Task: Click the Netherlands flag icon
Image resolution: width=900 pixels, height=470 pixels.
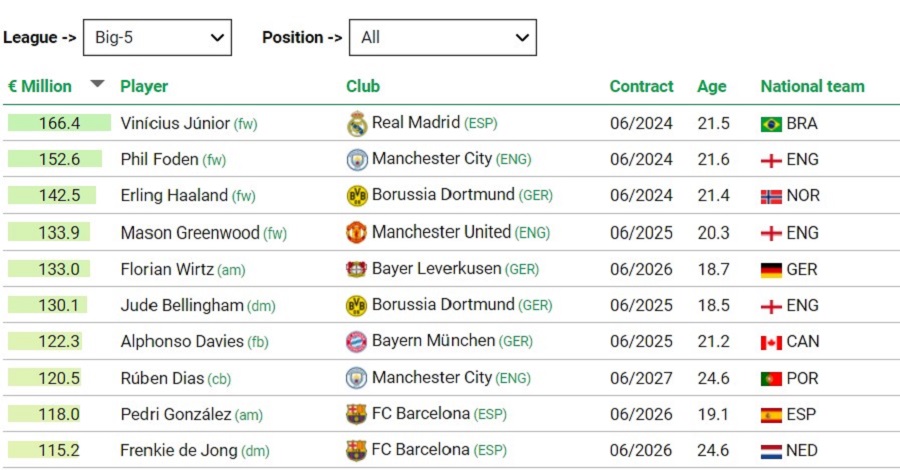Action: point(771,452)
